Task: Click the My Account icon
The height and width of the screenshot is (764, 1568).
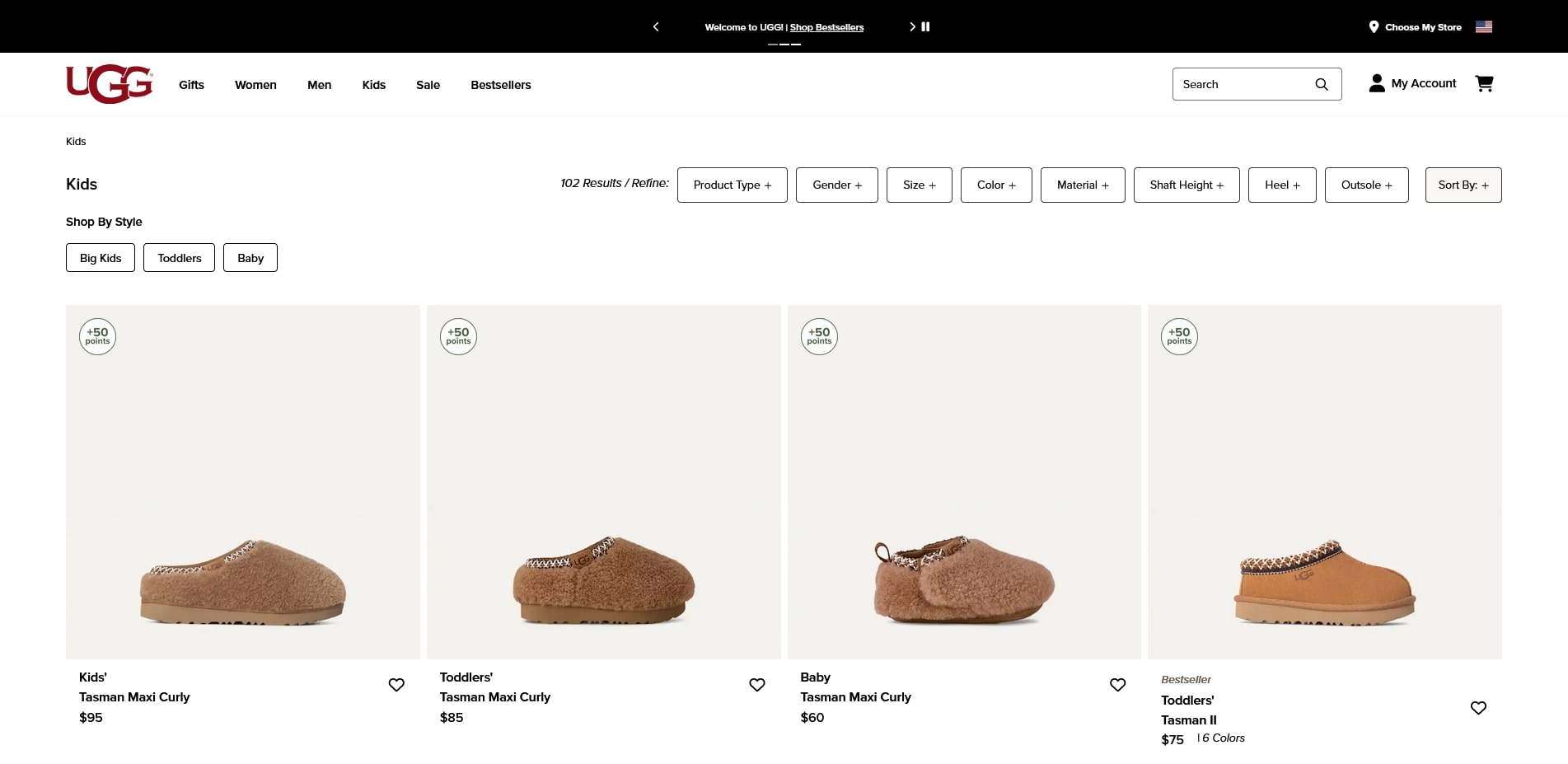Action: click(x=1377, y=83)
